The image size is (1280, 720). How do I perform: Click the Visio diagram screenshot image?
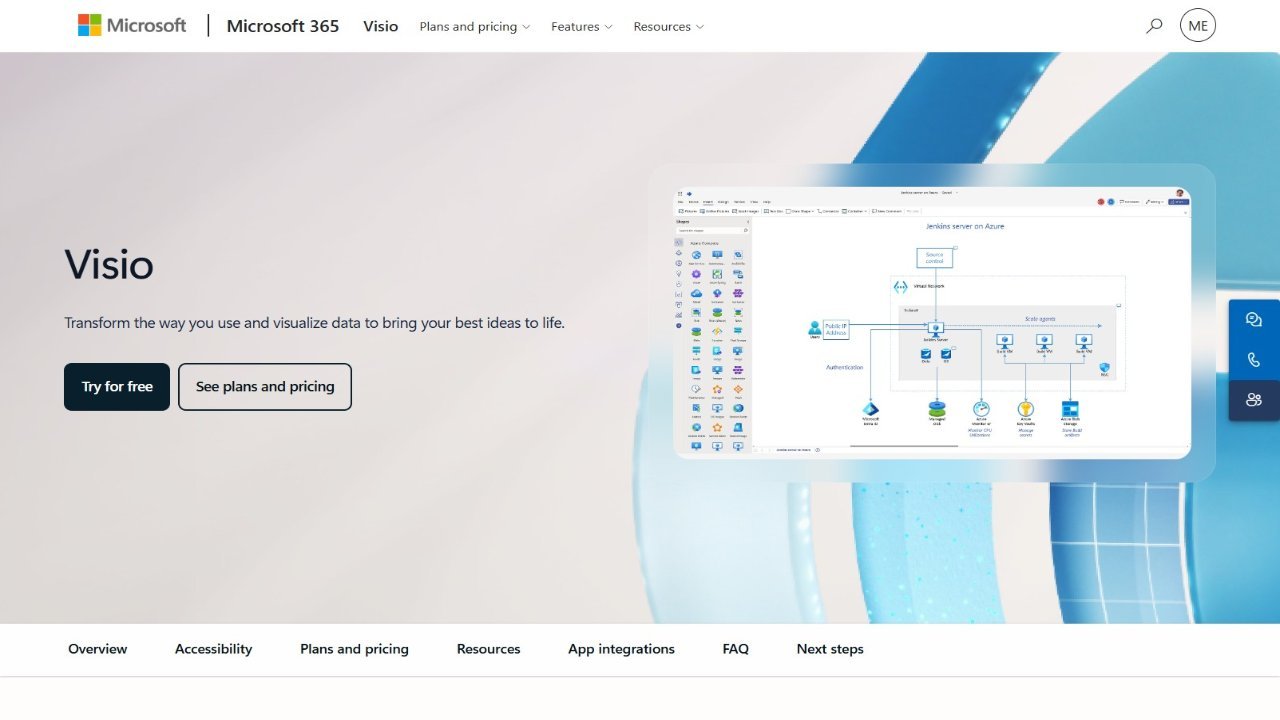point(932,323)
